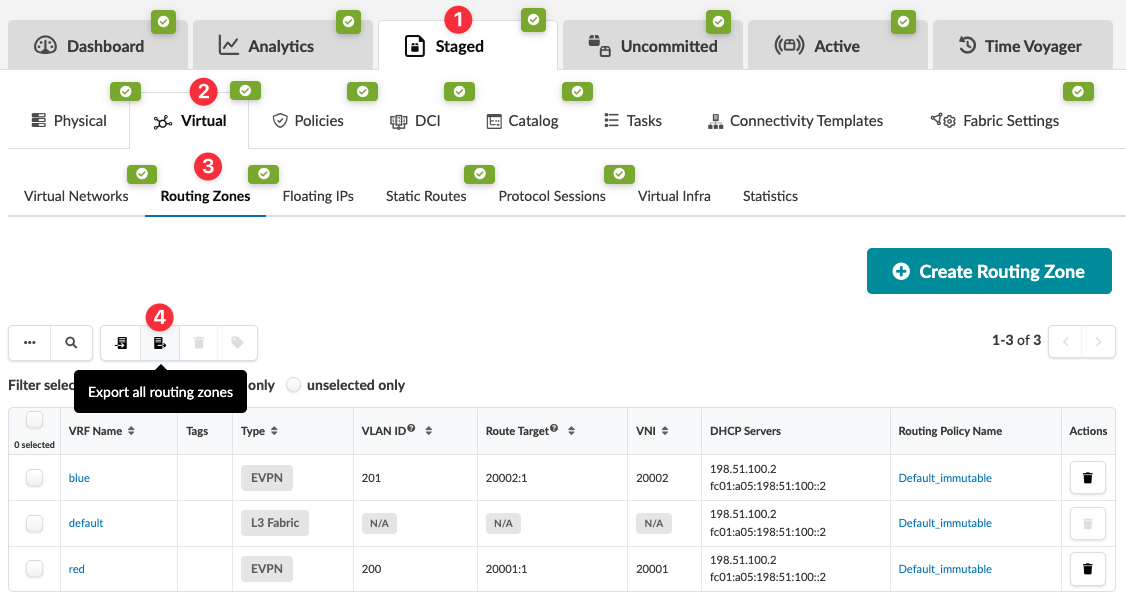This screenshot has height=602, width=1126.
Task: Click the Route Target help icon
Action: click(x=554, y=429)
